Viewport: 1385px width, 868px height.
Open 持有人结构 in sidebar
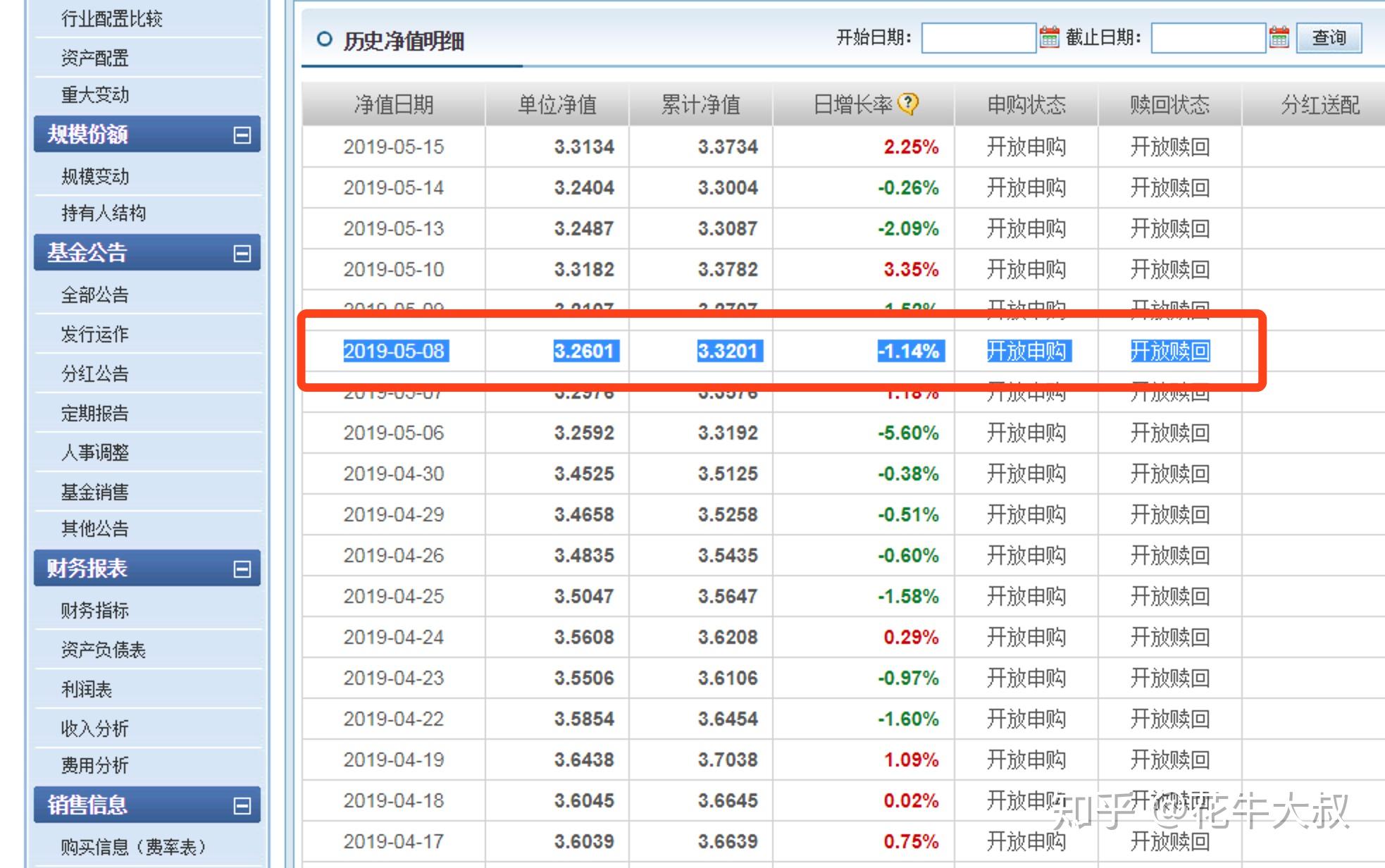pos(104,213)
